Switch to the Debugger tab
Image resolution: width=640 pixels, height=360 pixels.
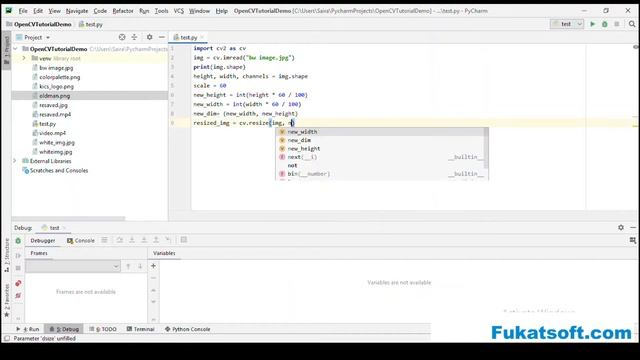click(x=43, y=240)
